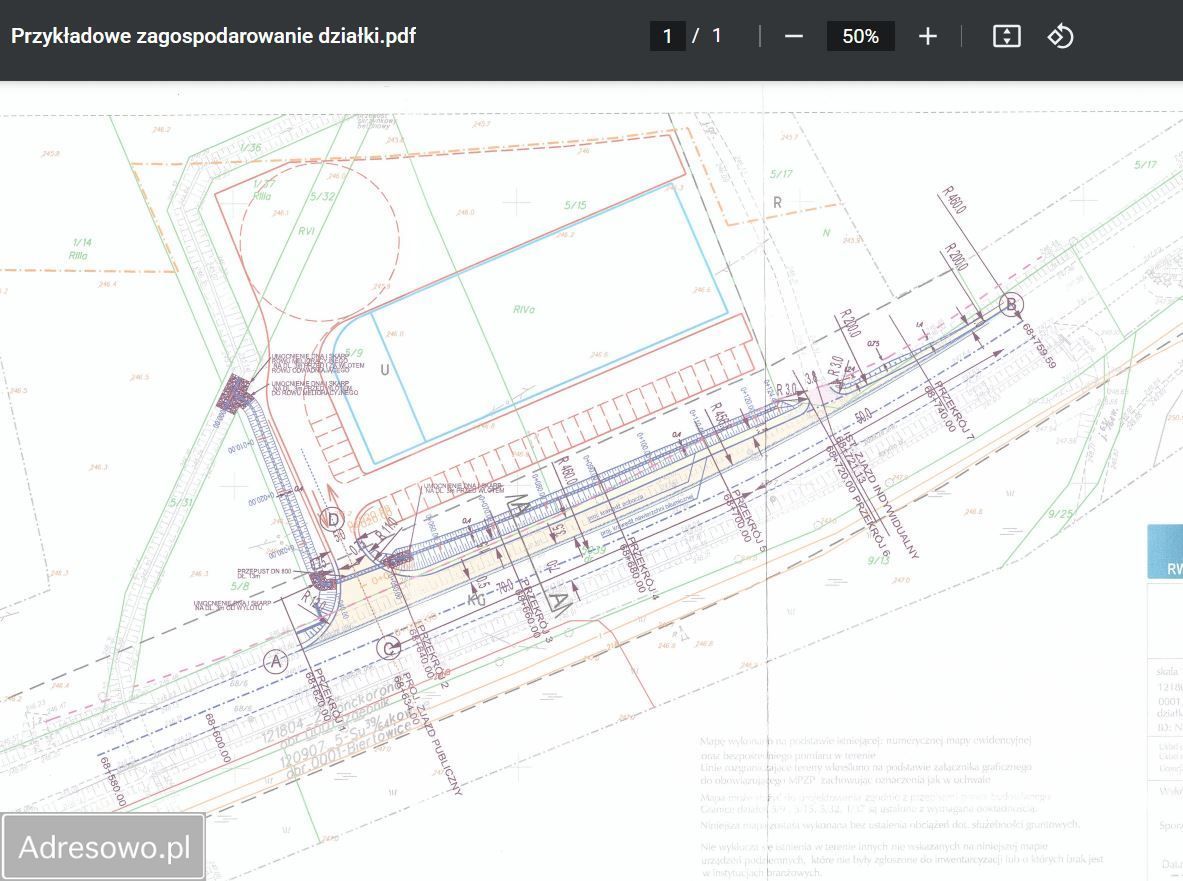
Task: Click the zoom out minus button
Action: [794, 36]
